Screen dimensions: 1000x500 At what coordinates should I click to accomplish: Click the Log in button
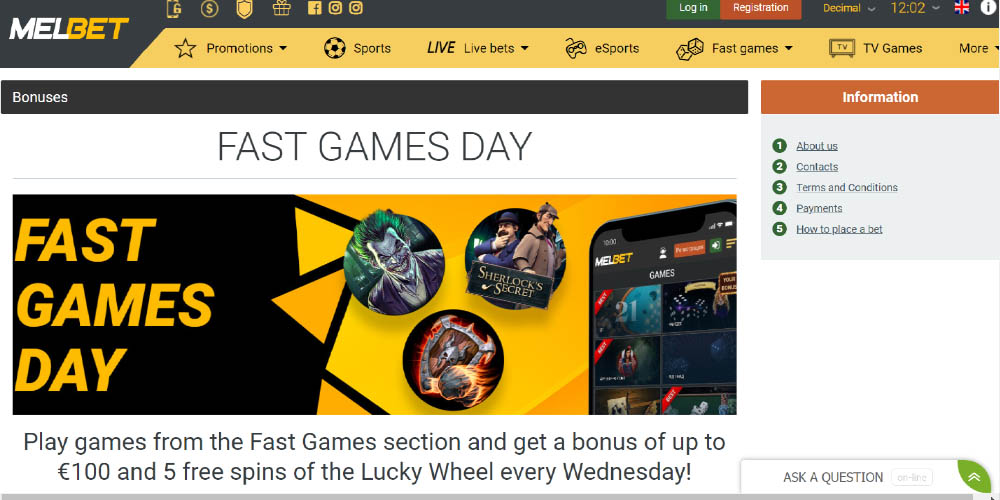click(693, 8)
